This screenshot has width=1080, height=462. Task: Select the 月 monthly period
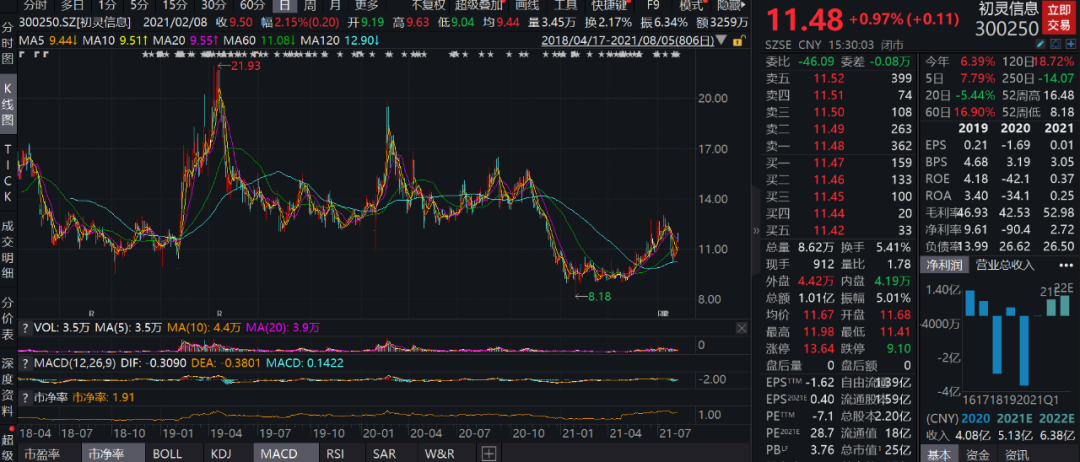(335, 6)
